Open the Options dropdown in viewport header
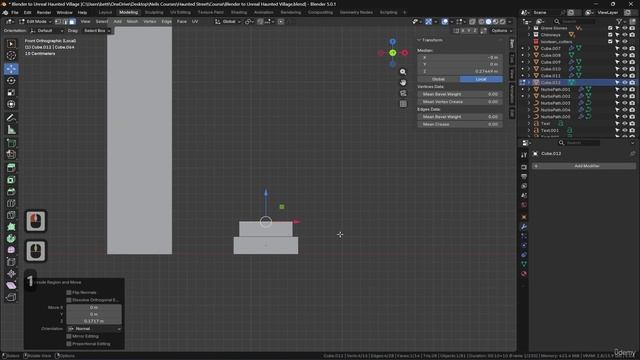 click(501, 31)
